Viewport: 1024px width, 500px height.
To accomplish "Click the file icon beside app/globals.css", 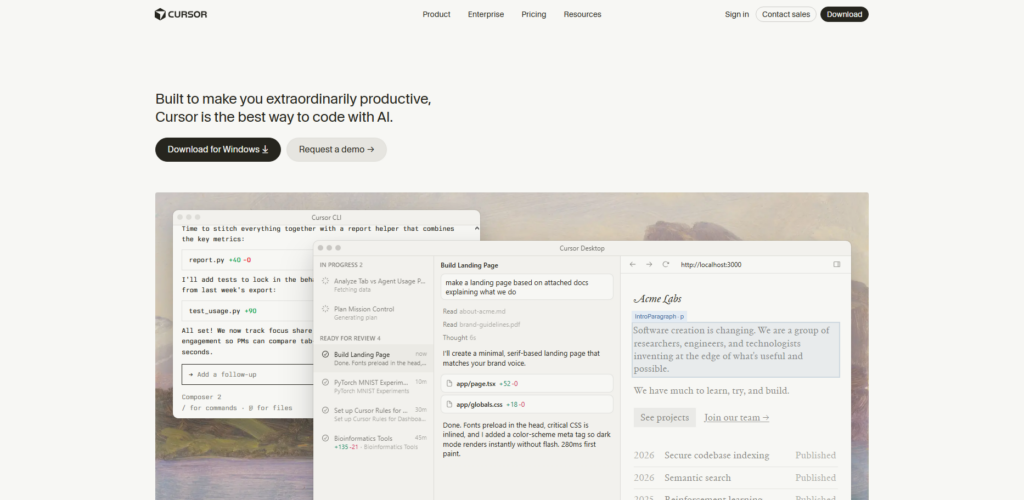I will (x=451, y=404).
